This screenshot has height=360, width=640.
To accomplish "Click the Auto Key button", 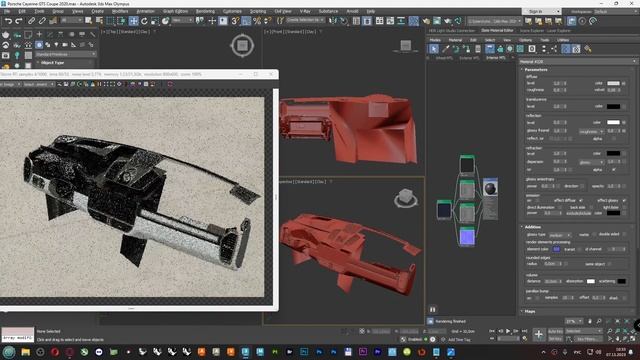I will click(x=555, y=331).
